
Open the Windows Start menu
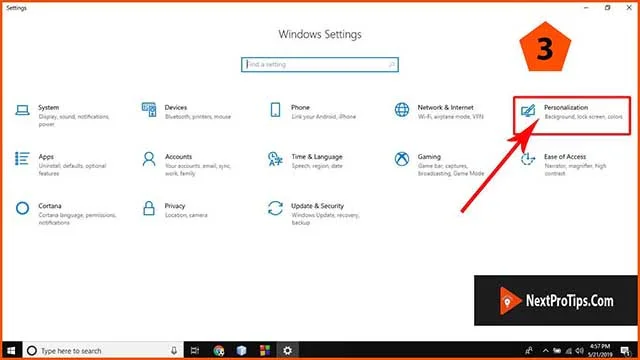pos(11,351)
